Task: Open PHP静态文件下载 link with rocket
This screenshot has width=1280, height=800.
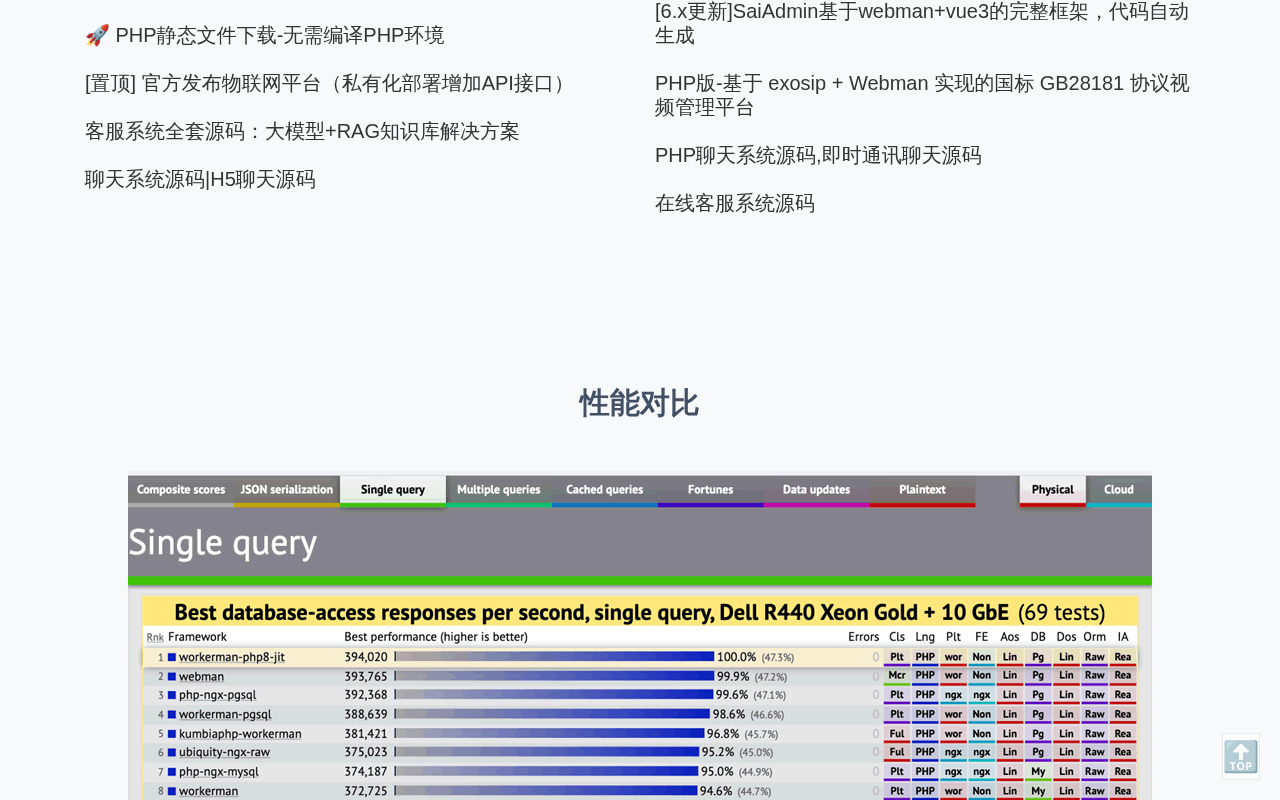Action: (264, 35)
